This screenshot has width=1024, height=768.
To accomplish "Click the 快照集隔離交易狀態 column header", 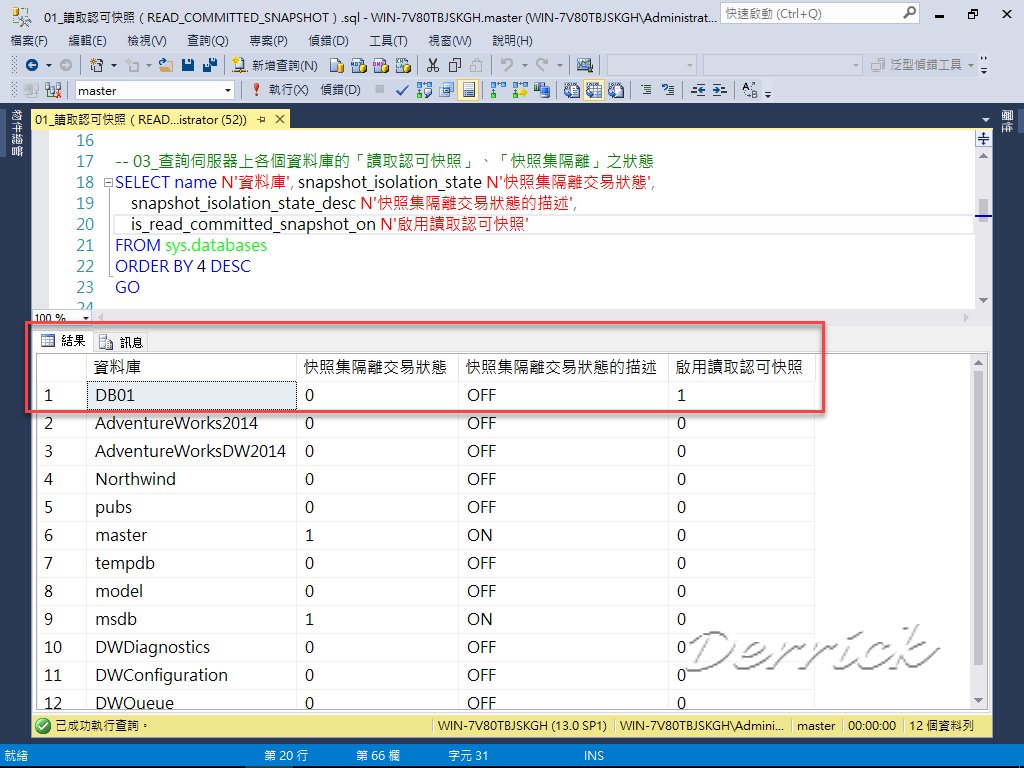I will (x=377, y=367).
